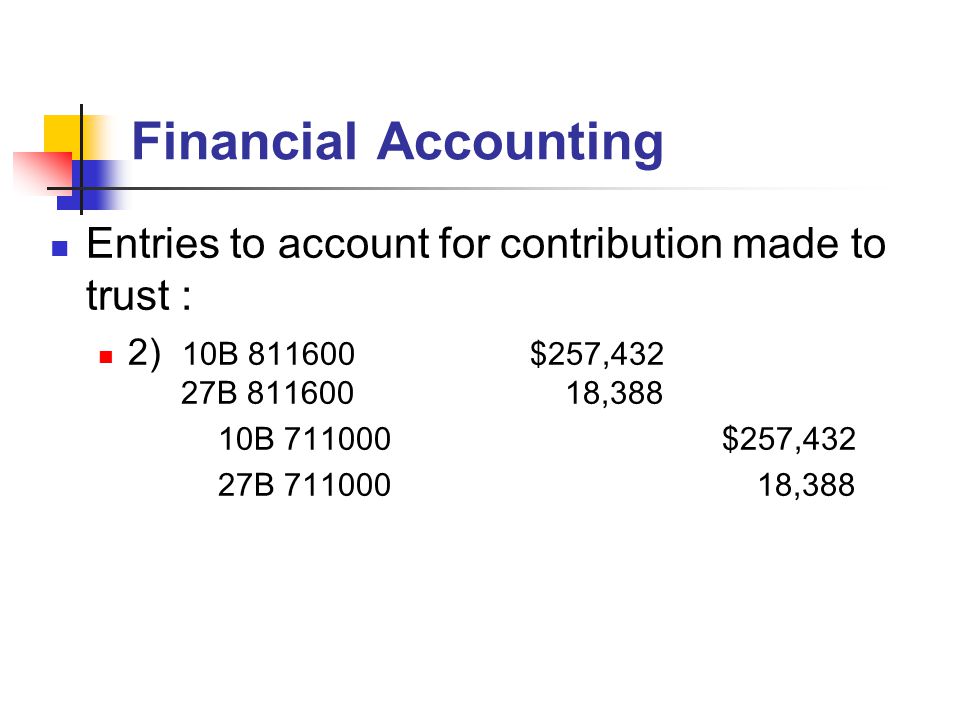Click account code 10B 711000

[x=305, y=440]
